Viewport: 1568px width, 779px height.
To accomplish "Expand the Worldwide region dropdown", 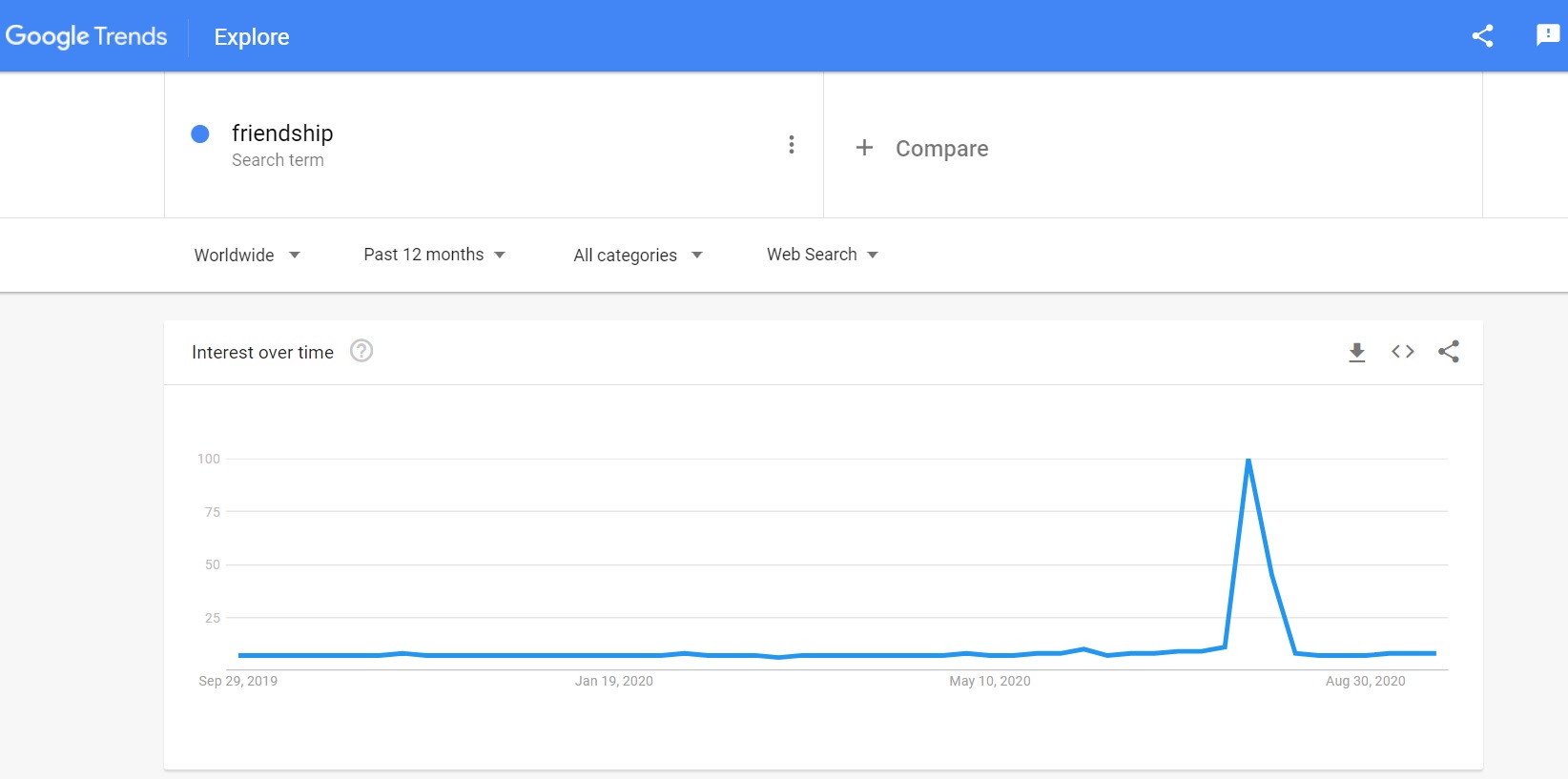I will [247, 255].
